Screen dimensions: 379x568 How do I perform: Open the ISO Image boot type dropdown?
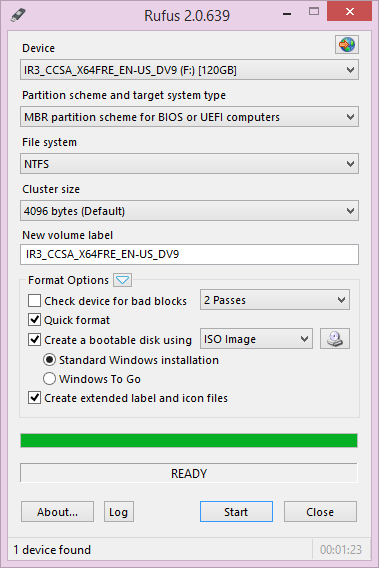pyautogui.click(x=257, y=339)
